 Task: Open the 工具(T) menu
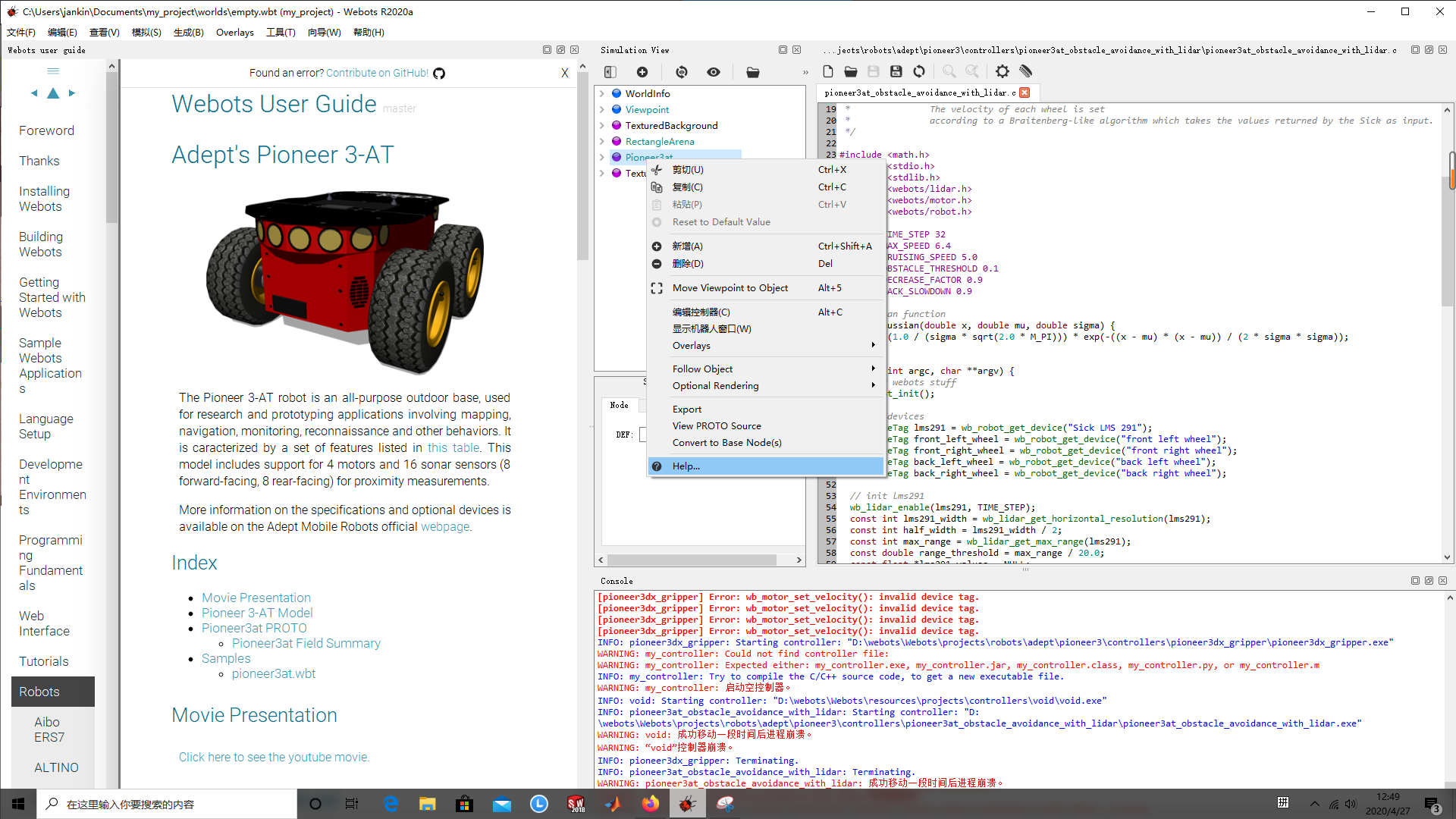click(x=281, y=32)
